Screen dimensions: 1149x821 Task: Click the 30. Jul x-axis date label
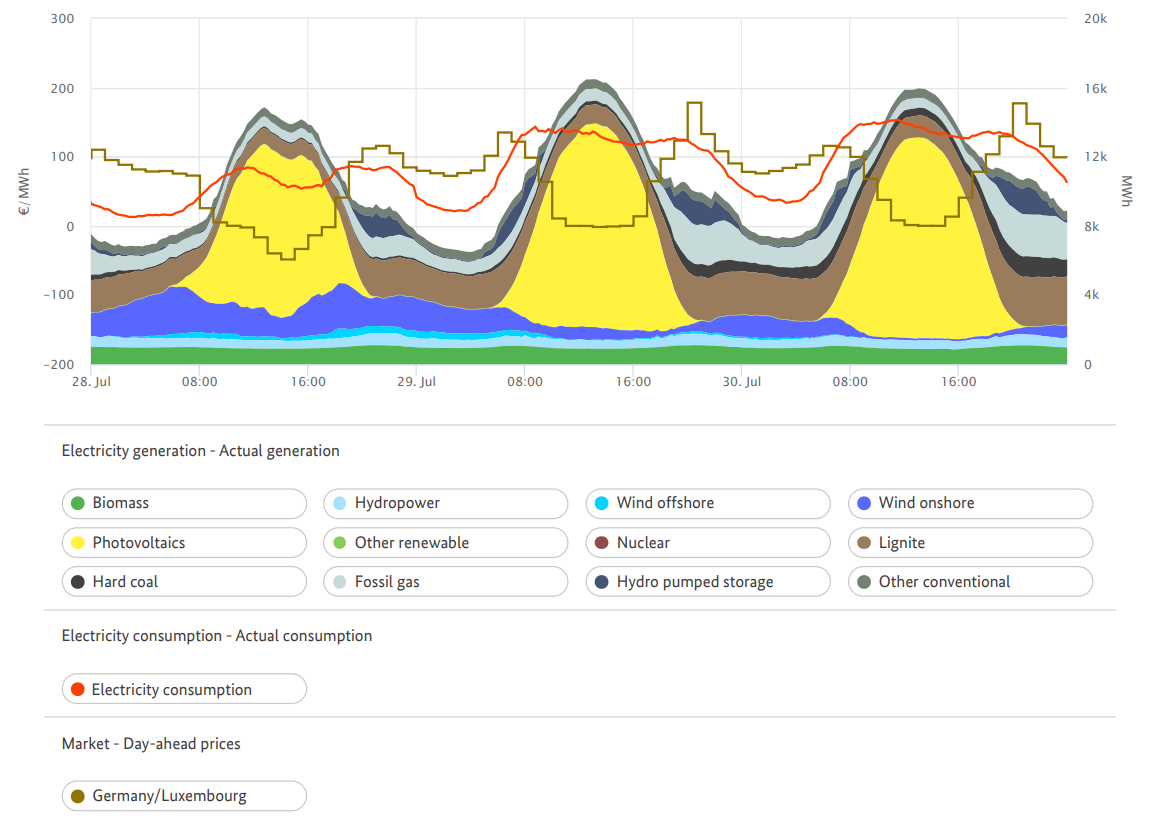[x=741, y=382]
